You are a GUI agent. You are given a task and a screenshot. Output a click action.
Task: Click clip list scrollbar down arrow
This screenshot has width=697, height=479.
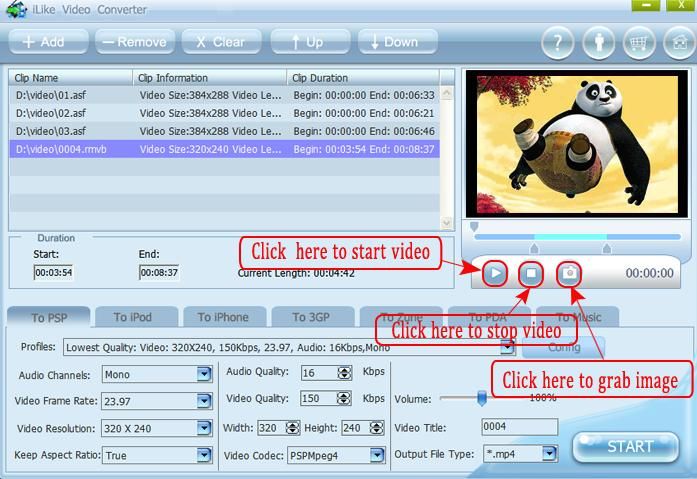447,222
